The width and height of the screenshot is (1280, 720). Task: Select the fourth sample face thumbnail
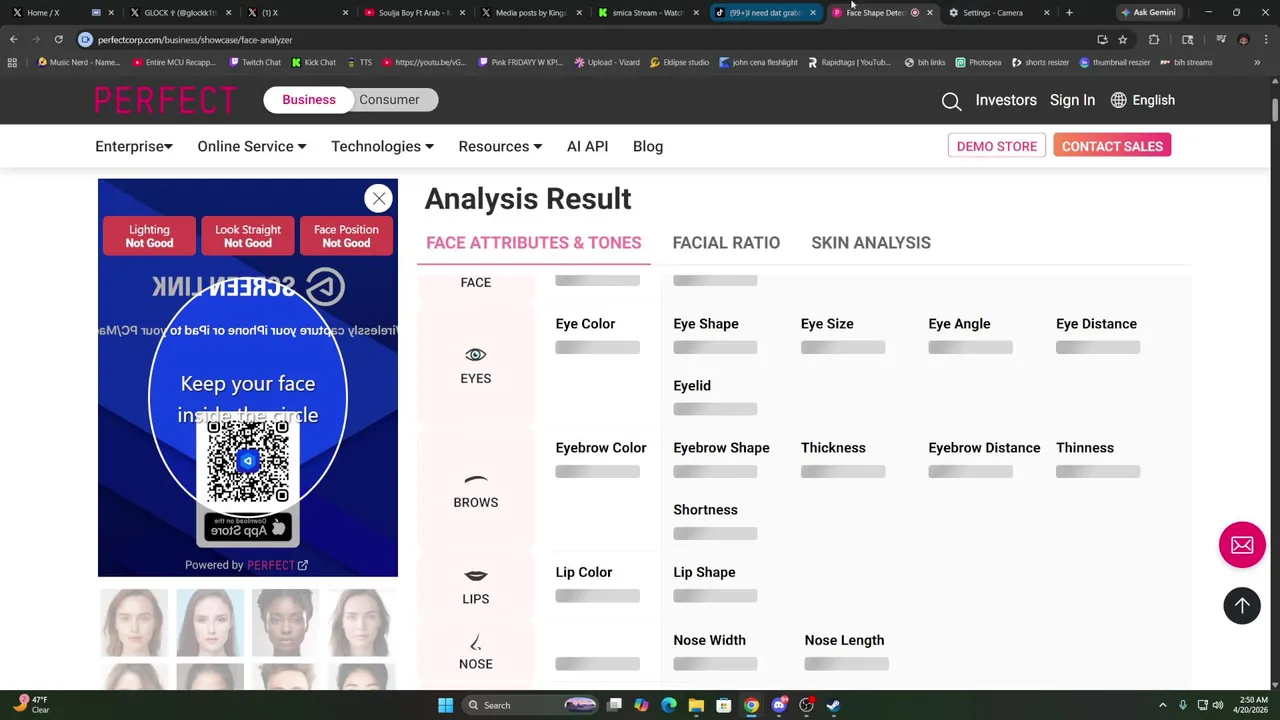point(361,623)
